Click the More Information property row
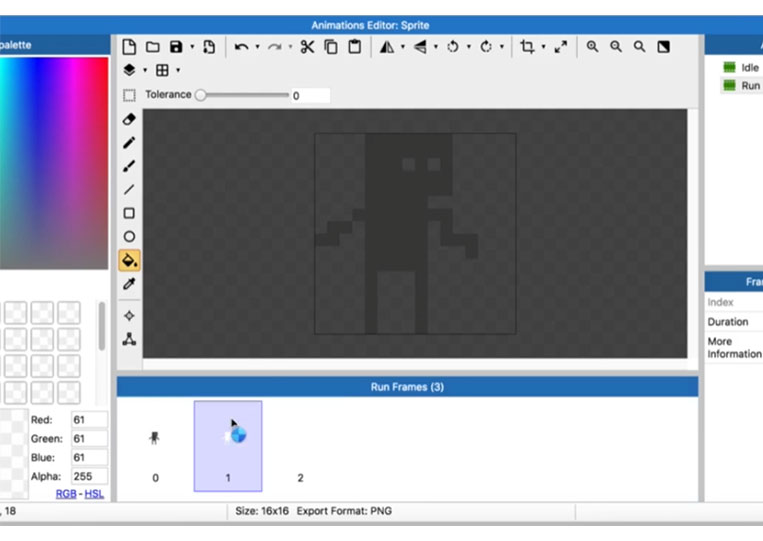 coord(734,347)
